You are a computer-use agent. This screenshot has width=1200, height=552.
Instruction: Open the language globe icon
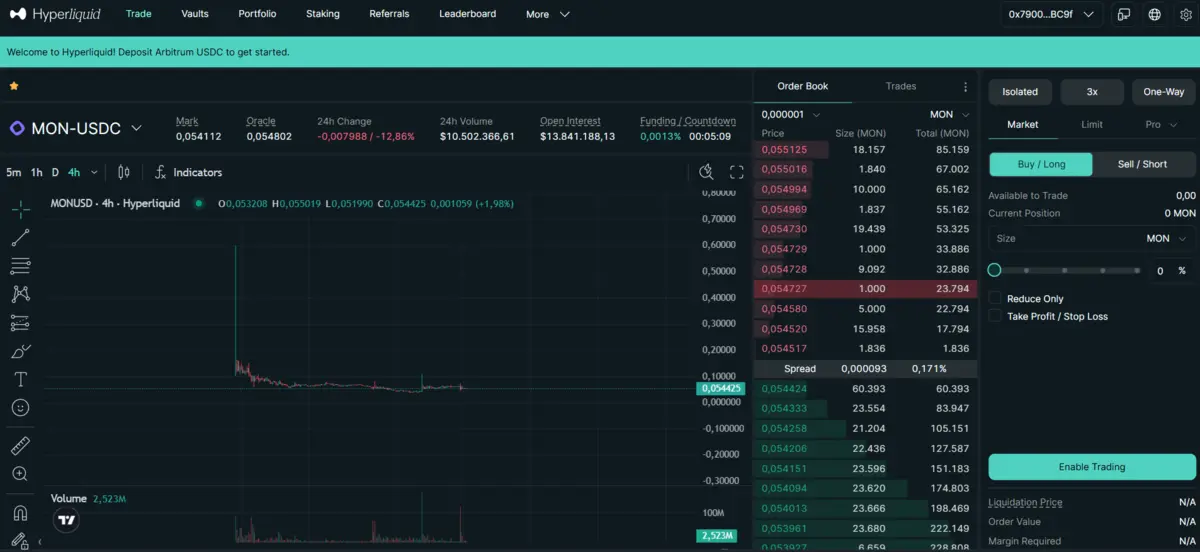[1155, 15]
